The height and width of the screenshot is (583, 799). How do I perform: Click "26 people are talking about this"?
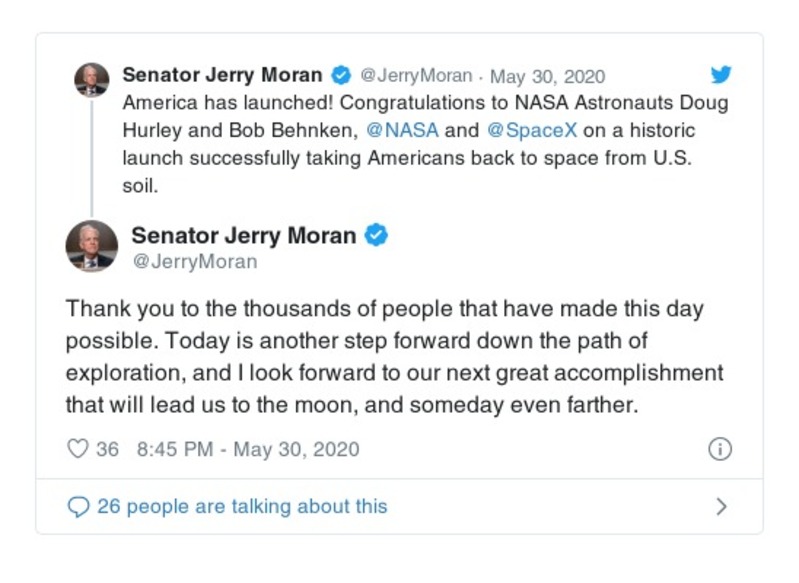242,507
